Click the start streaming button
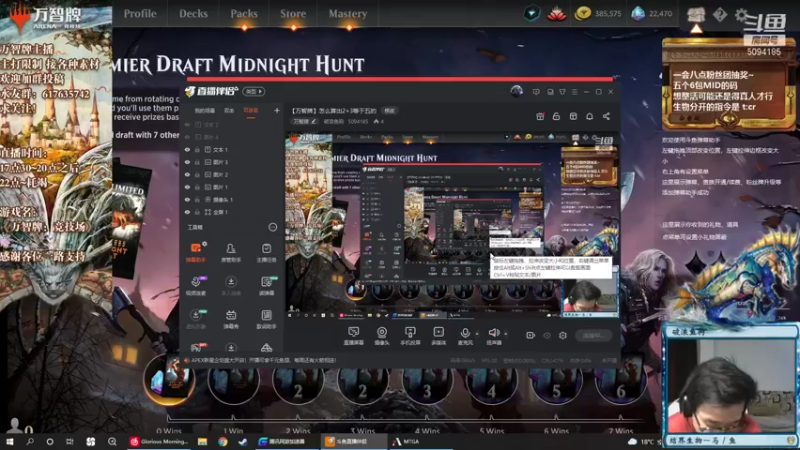This screenshot has width=800, height=450. tap(592, 335)
